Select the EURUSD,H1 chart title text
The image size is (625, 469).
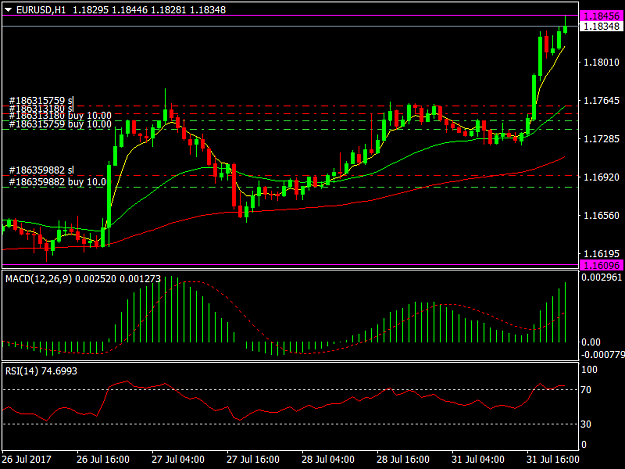(41, 10)
